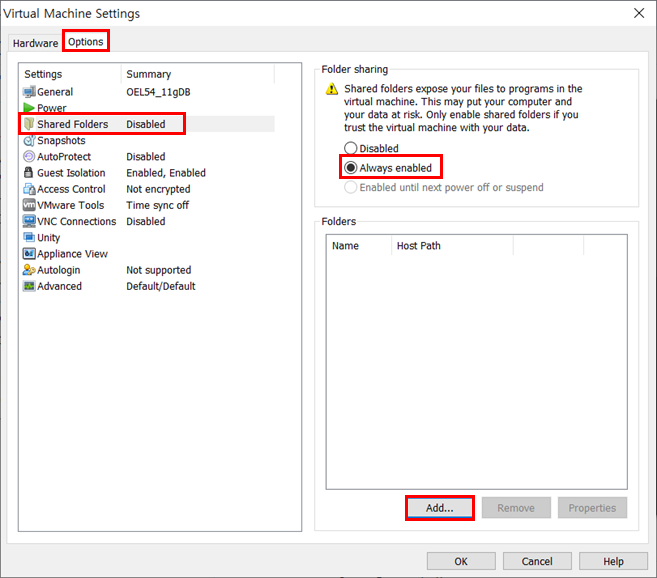Viewport: 657px width, 578px height.
Task: Select the VNC Connections row label
Action: pyautogui.click(x=77, y=221)
